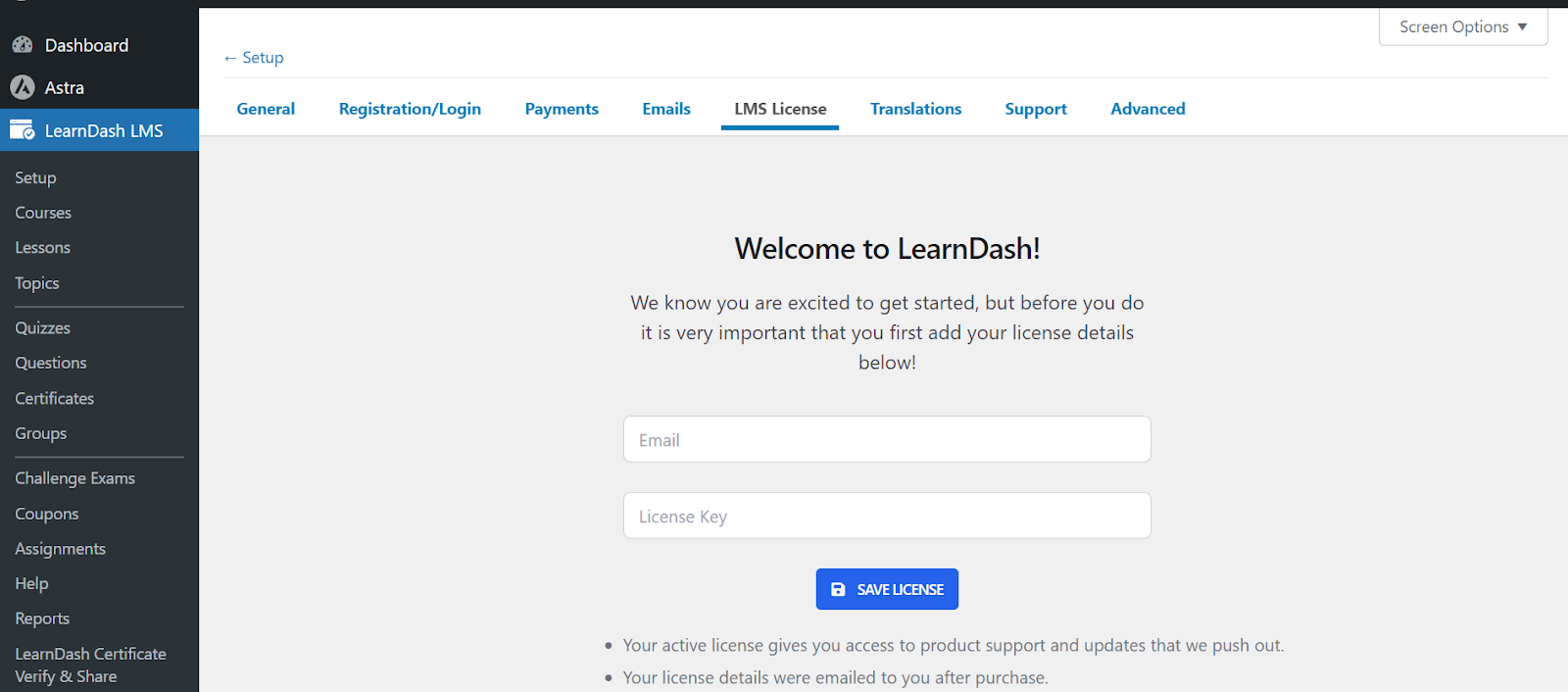
Task: Focus the Email input field
Action: pos(887,439)
